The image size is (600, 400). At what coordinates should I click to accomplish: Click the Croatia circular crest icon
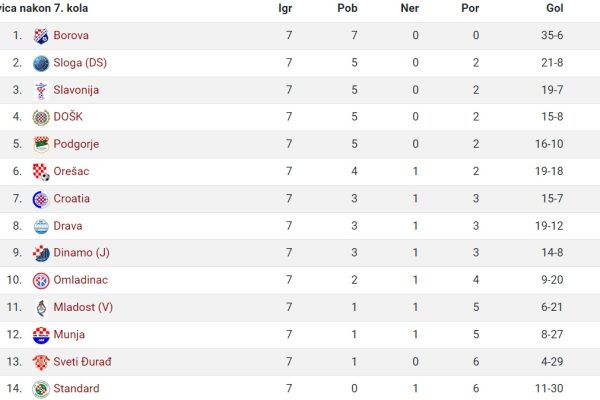(x=41, y=199)
